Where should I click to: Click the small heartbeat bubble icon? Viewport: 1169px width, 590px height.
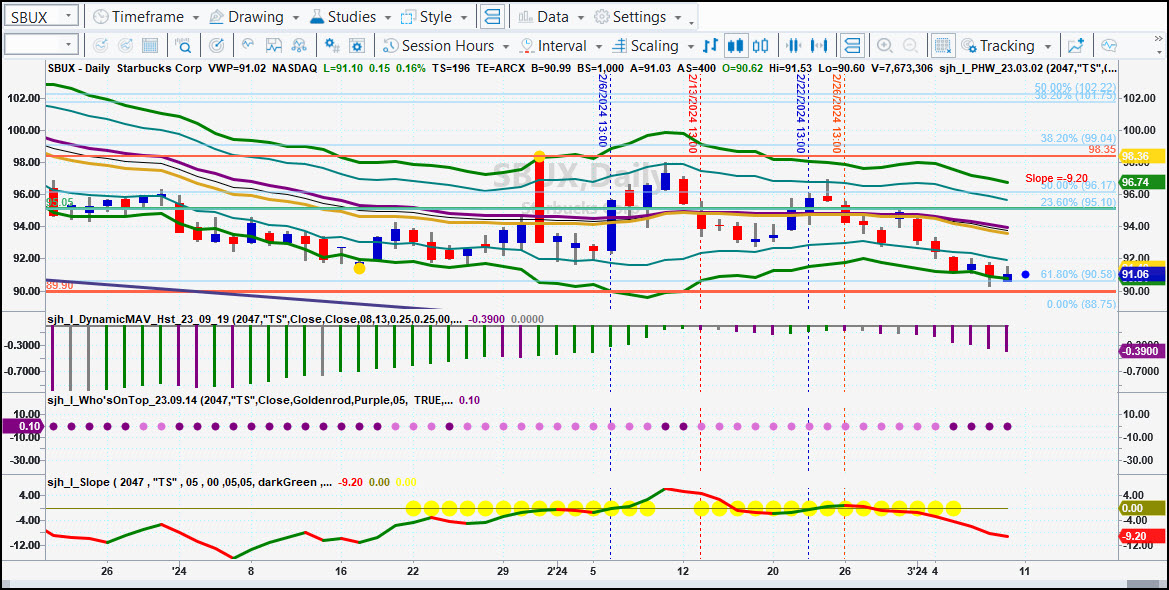249,45
